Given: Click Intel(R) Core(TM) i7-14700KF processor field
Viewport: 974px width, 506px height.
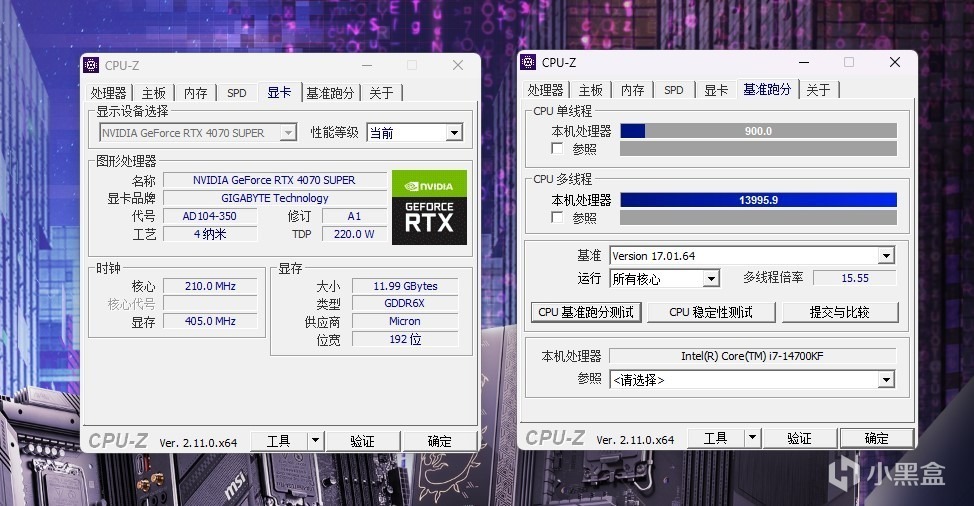Looking at the screenshot, I should 752,356.
